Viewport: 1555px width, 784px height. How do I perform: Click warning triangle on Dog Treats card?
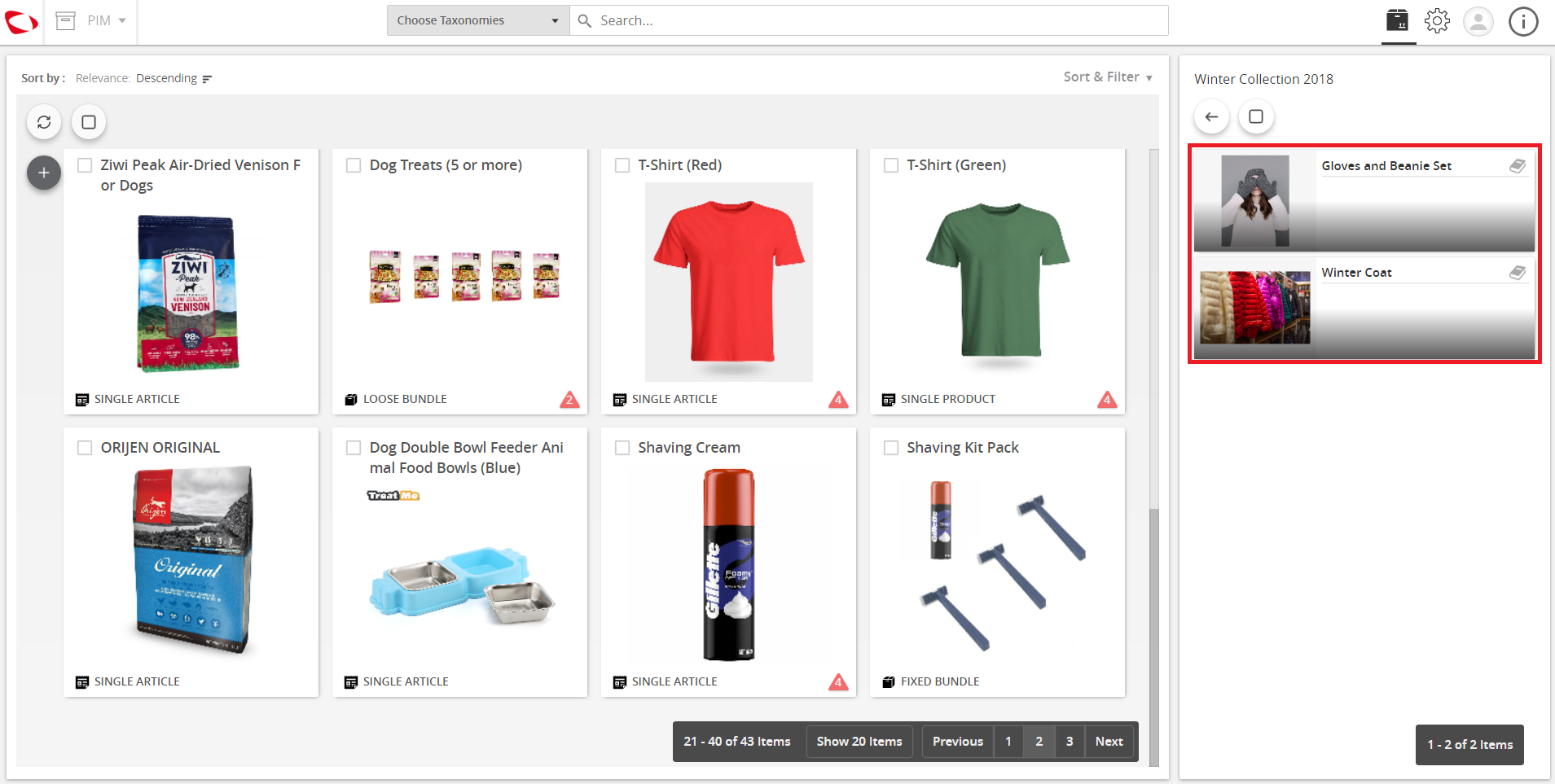569,399
